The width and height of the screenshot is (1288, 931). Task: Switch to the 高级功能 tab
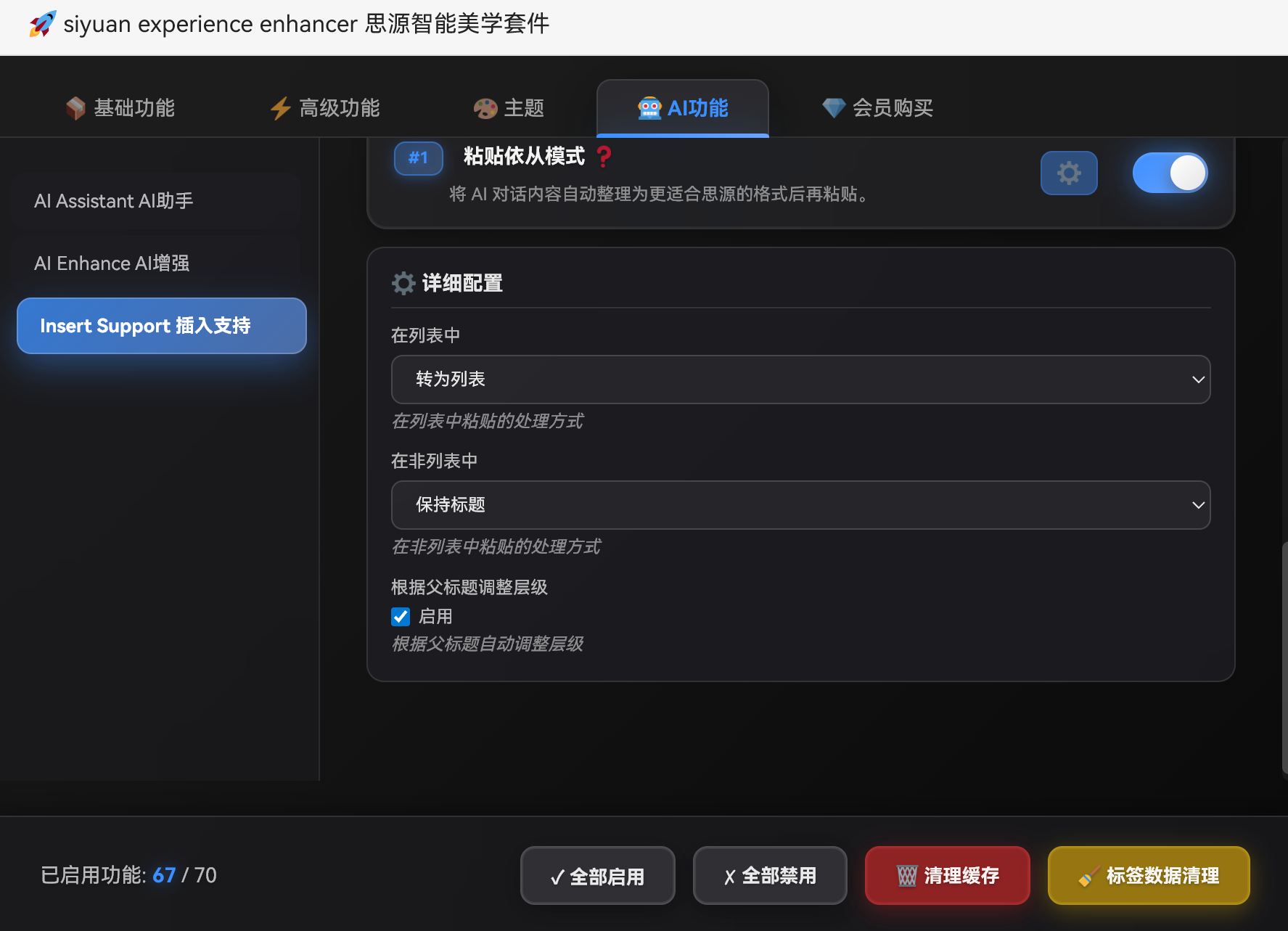coord(325,108)
